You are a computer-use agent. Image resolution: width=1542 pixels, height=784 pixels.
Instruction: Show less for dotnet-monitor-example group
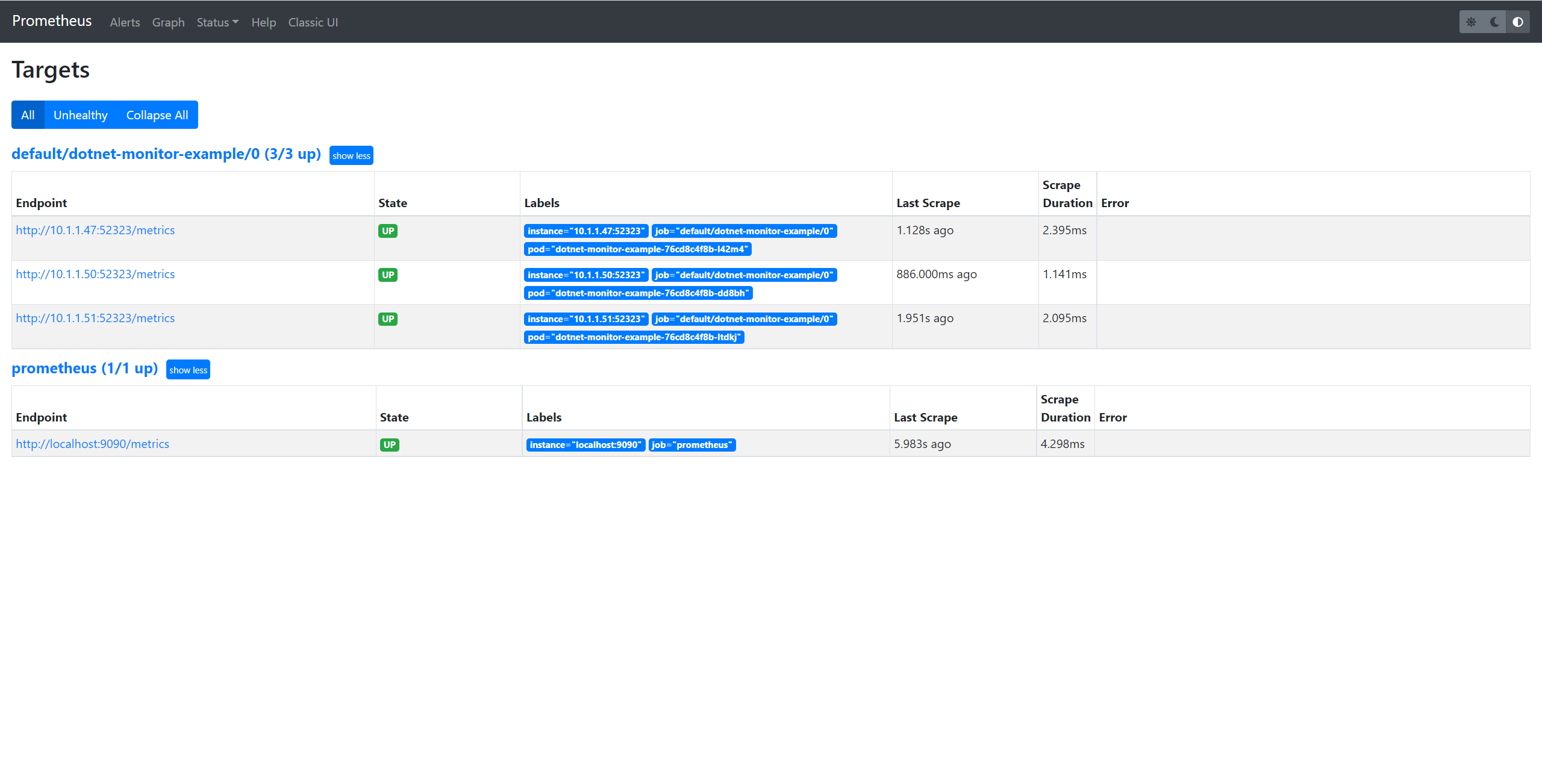coord(351,154)
